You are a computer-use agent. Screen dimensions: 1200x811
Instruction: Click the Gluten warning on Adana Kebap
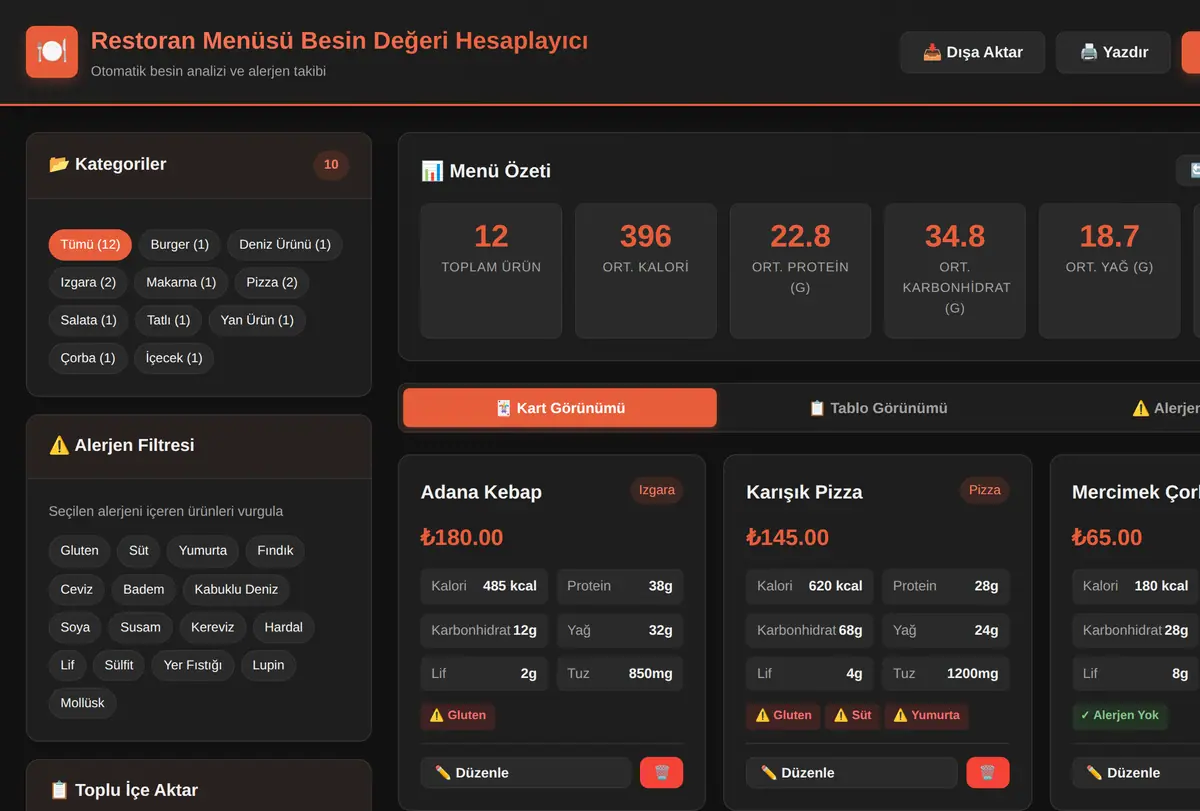click(458, 715)
